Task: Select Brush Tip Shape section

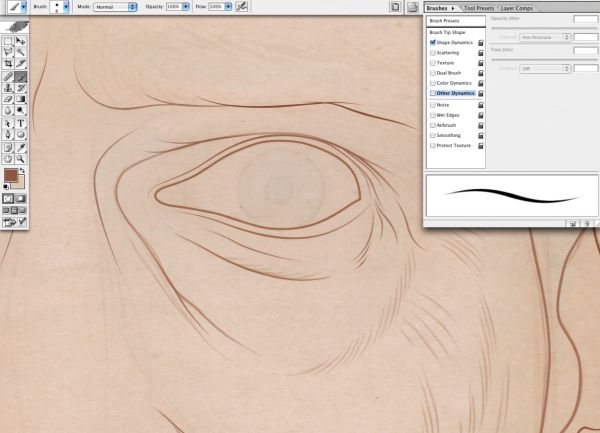Action: tap(447, 33)
